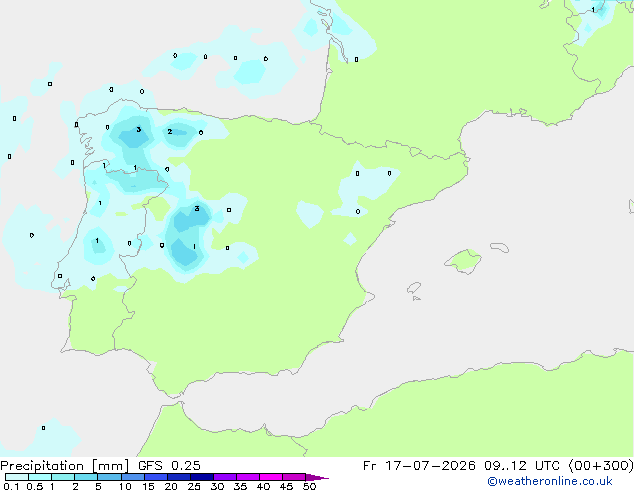This screenshot has width=634, height=490.
Task: Click the weatheronline.co.uk copyright link
Action: (550, 481)
